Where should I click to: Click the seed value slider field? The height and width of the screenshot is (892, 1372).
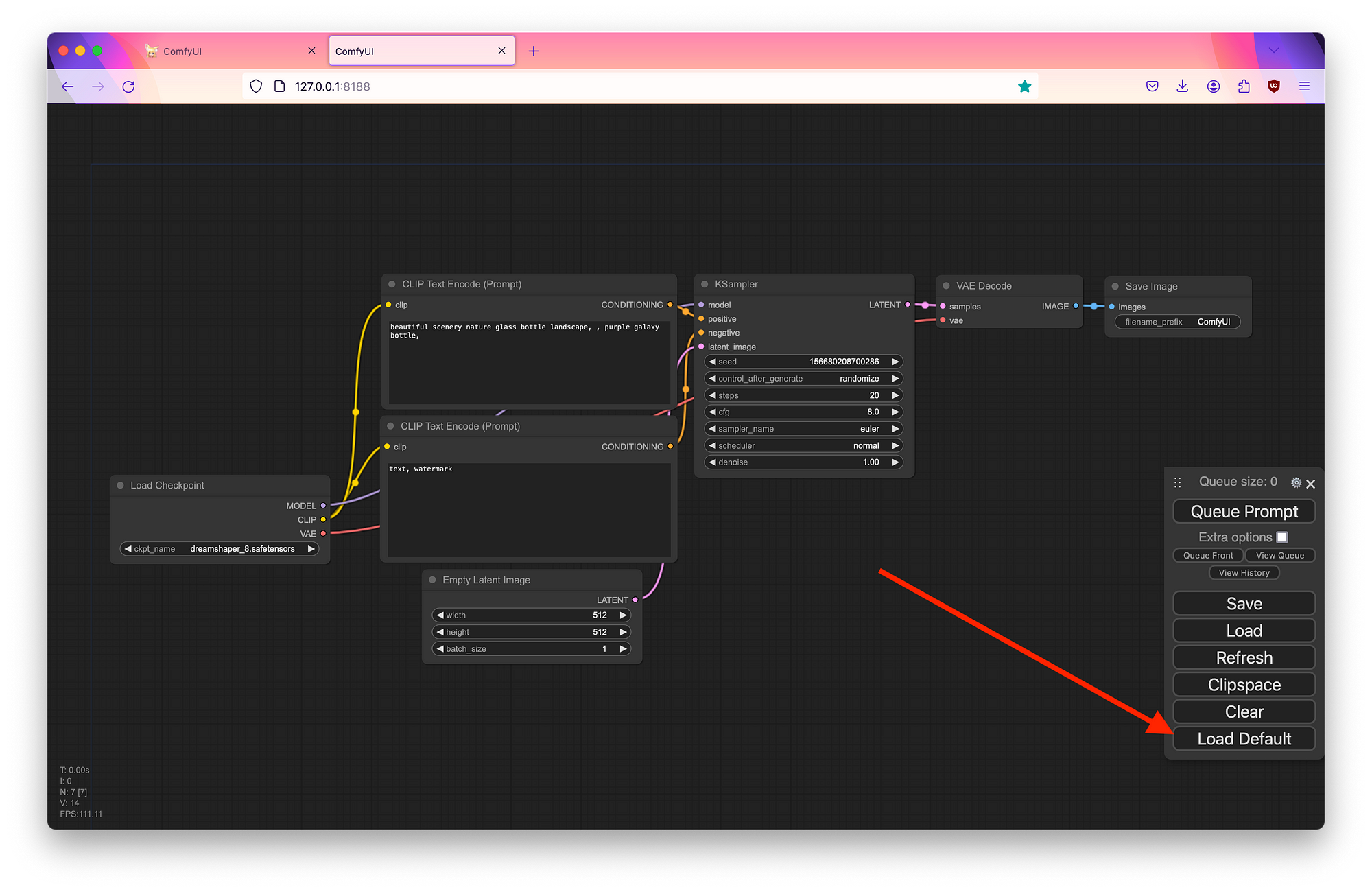point(803,362)
